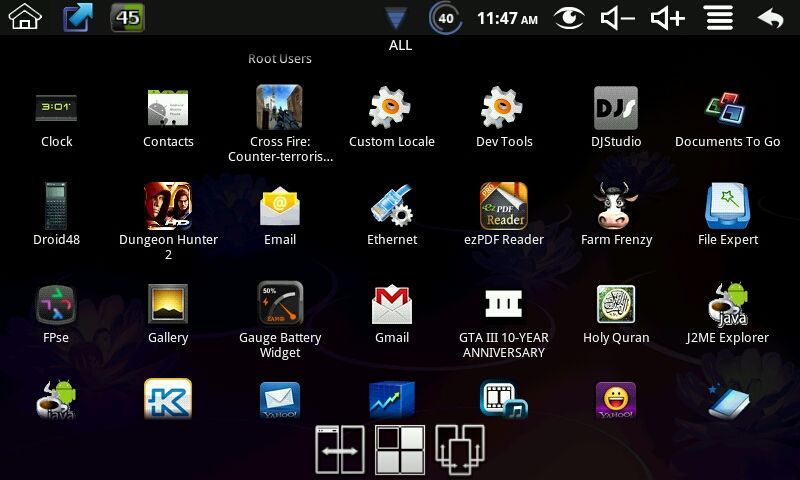
Task: Open the Gmail app
Action: coord(391,304)
